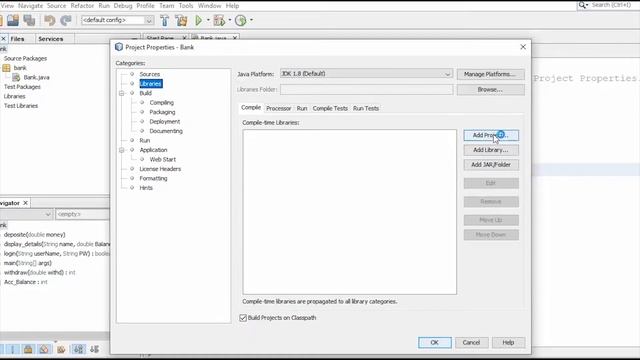640x360 pixels.
Task: Open the Run Project dropdown arrow
Action: pyautogui.click(x=208, y=20)
